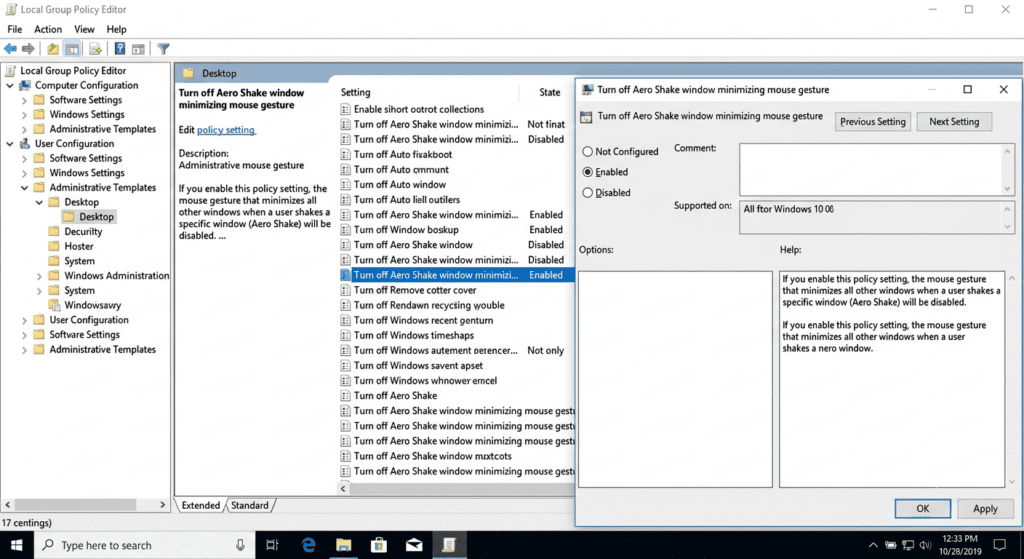1024x559 pixels.
Task: Click the Up One Level folder icon
Action: click(53, 49)
